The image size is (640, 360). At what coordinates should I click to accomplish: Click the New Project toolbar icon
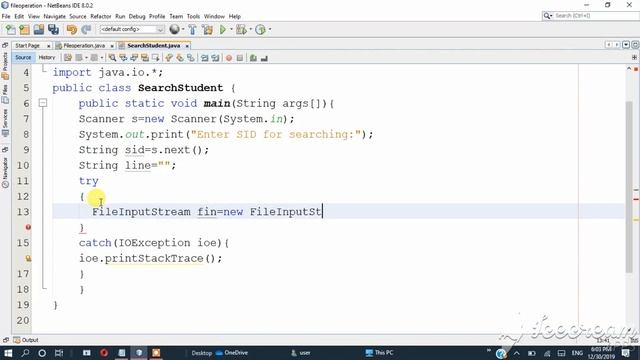(x=24, y=29)
